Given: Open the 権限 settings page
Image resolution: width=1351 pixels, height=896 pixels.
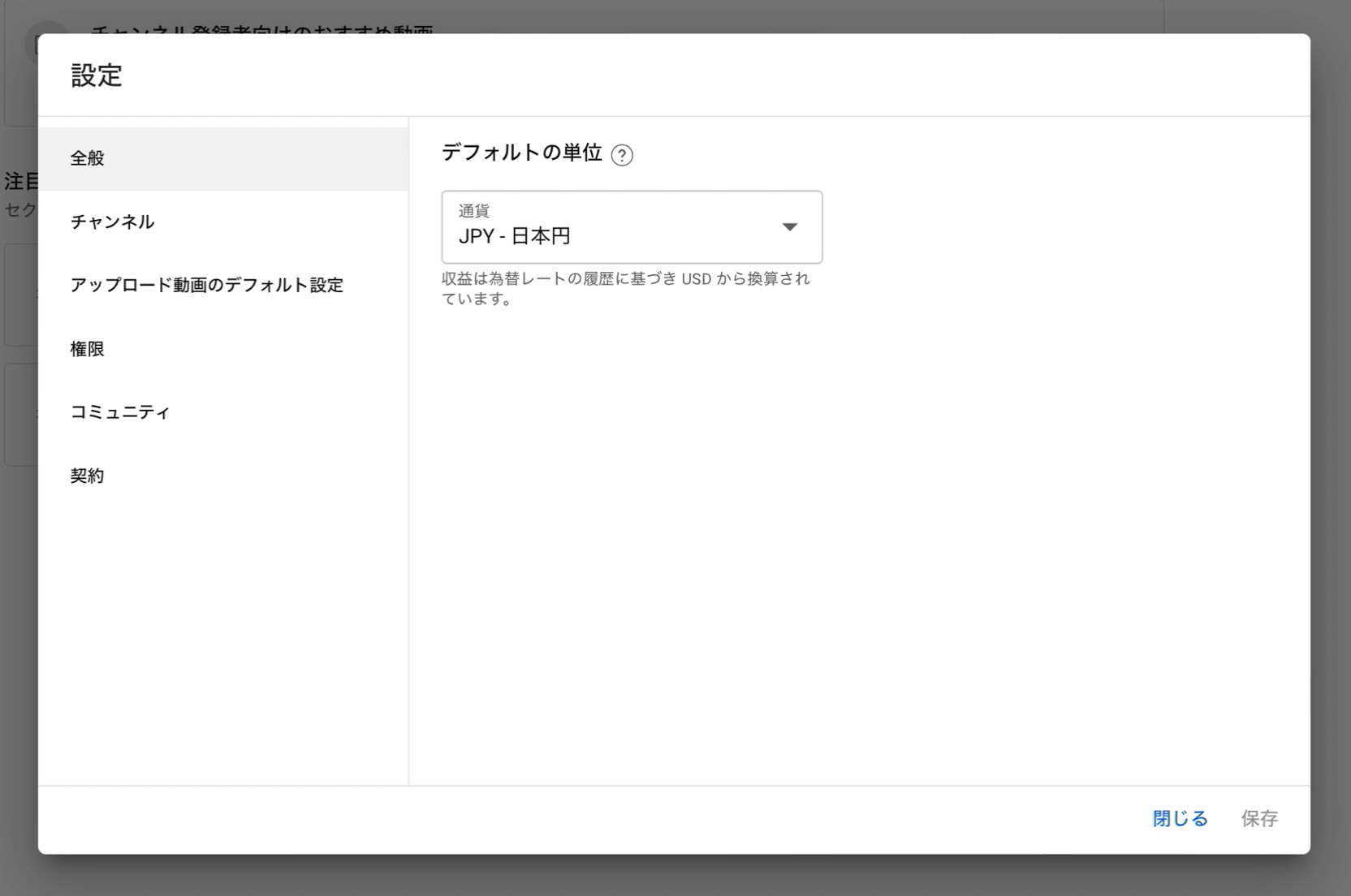Looking at the screenshot, I should point(87,348).
